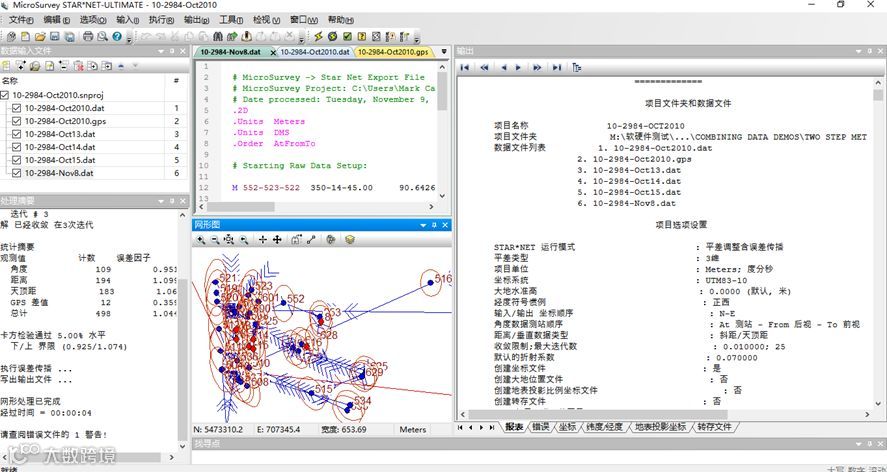
Task: Pin the 网形图 panel
Action: tap(434, 225)
